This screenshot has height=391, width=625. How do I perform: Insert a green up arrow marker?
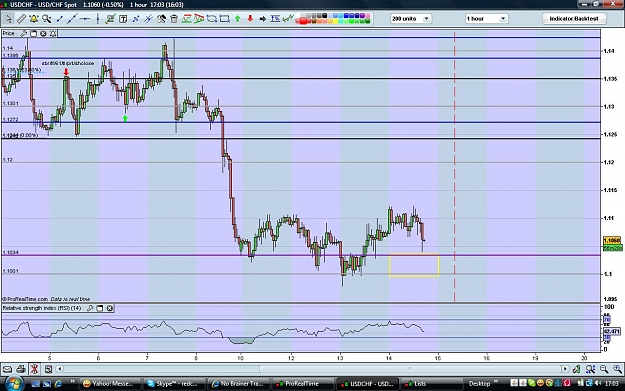click(x=238, y=18)
